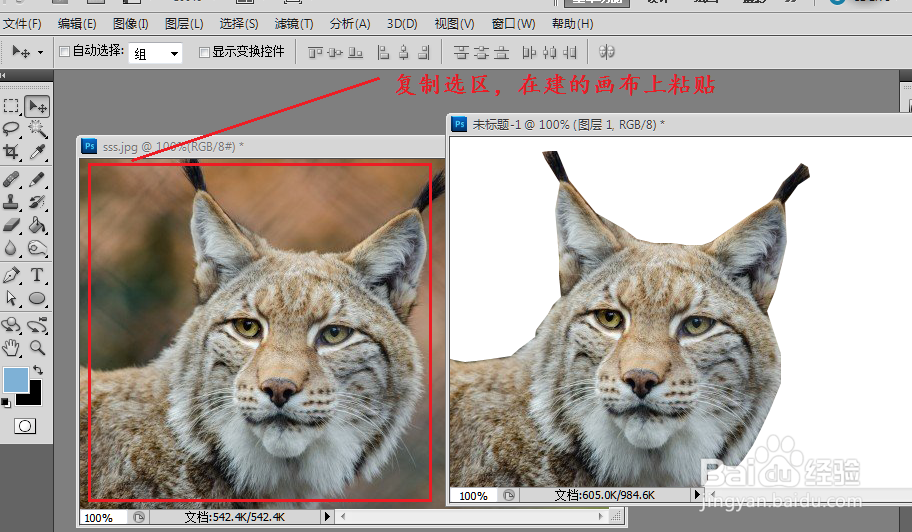912x532 pixels.
Task: Click sss.jpg horizontal scrollbar left arrow
Action: [x=343, y=516]
